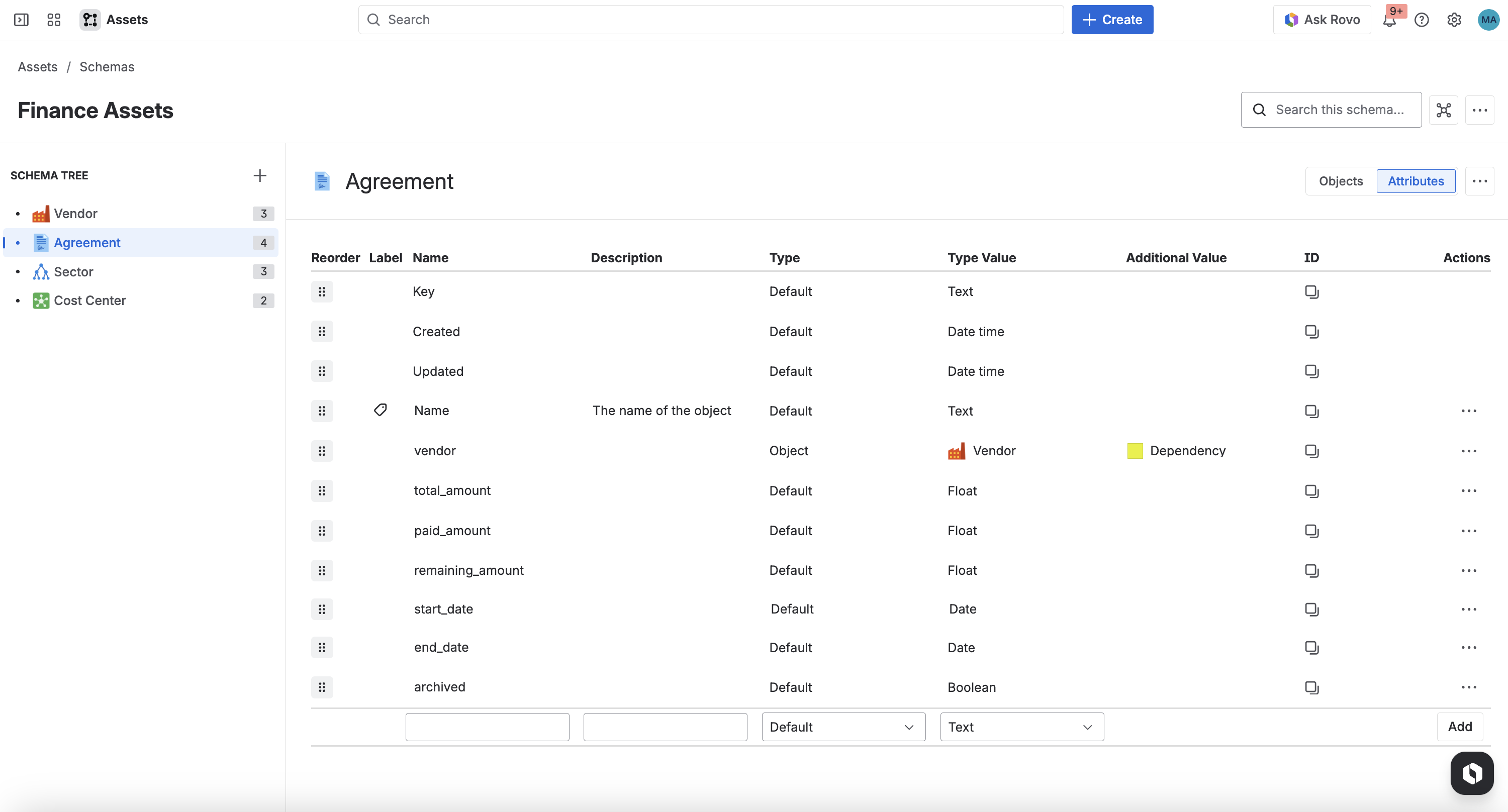Click the Add attribute button

coord(1460,727)
